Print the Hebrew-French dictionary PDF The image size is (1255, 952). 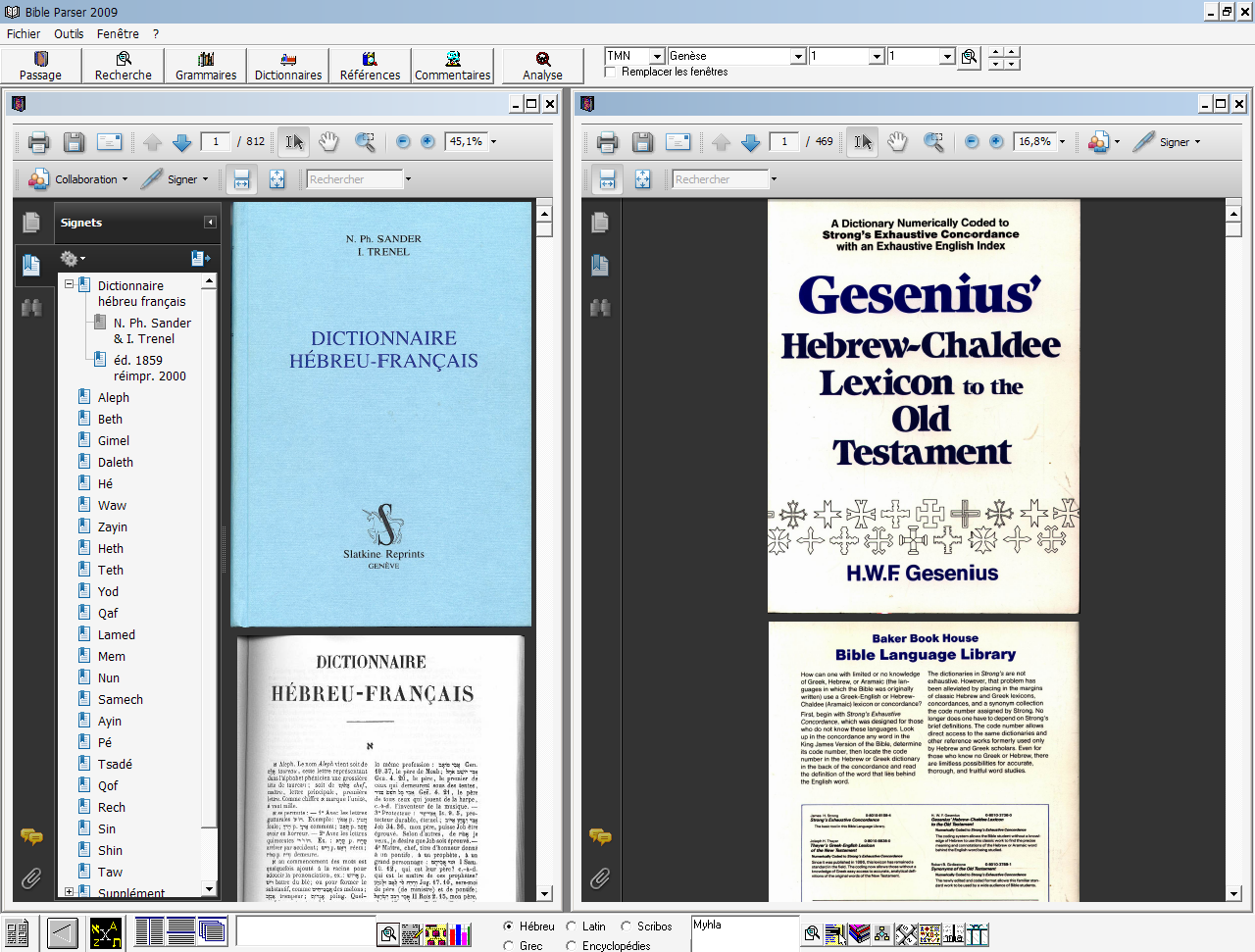pos(38,142)
